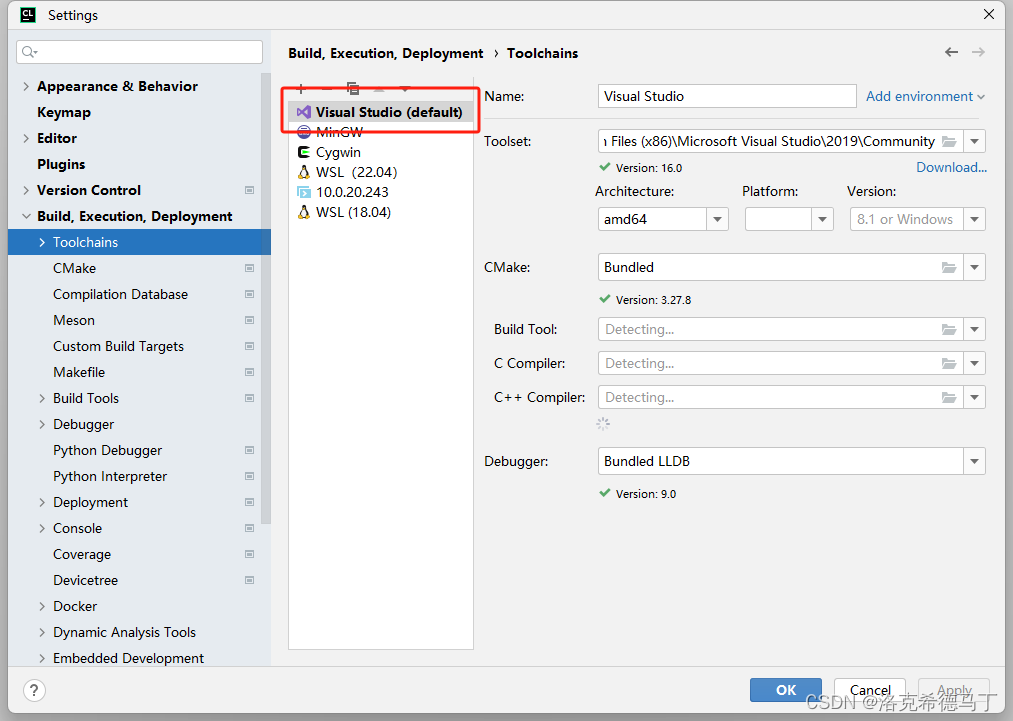Expand Toolchains tree node
The height and width of the screenshot is (721, 1013).
click(42, 242)
